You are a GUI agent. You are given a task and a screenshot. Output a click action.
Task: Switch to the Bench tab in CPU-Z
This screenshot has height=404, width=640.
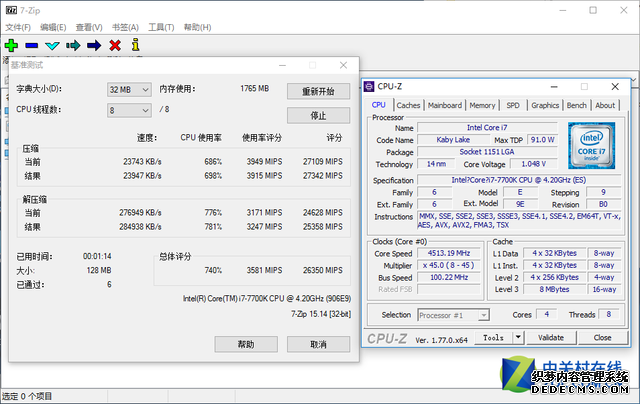[x=576, y=105]
